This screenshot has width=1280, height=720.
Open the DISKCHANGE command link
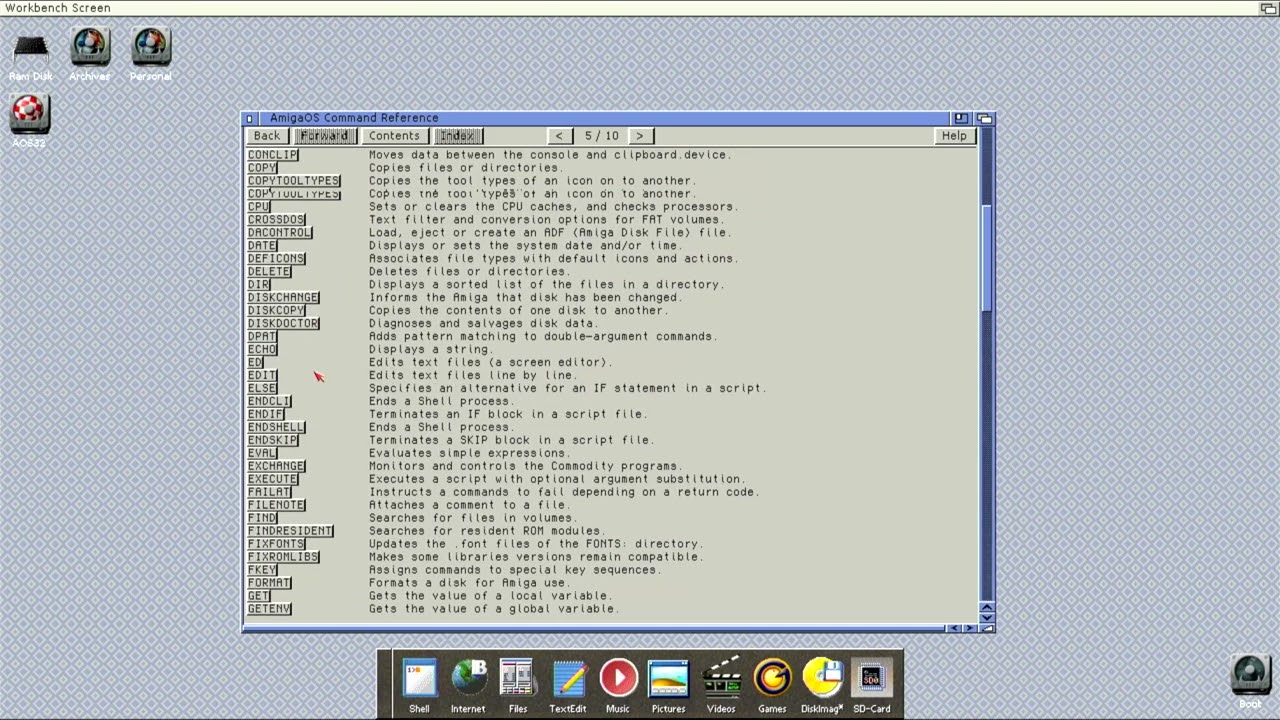pyautogui.click(x=283, y=298)
